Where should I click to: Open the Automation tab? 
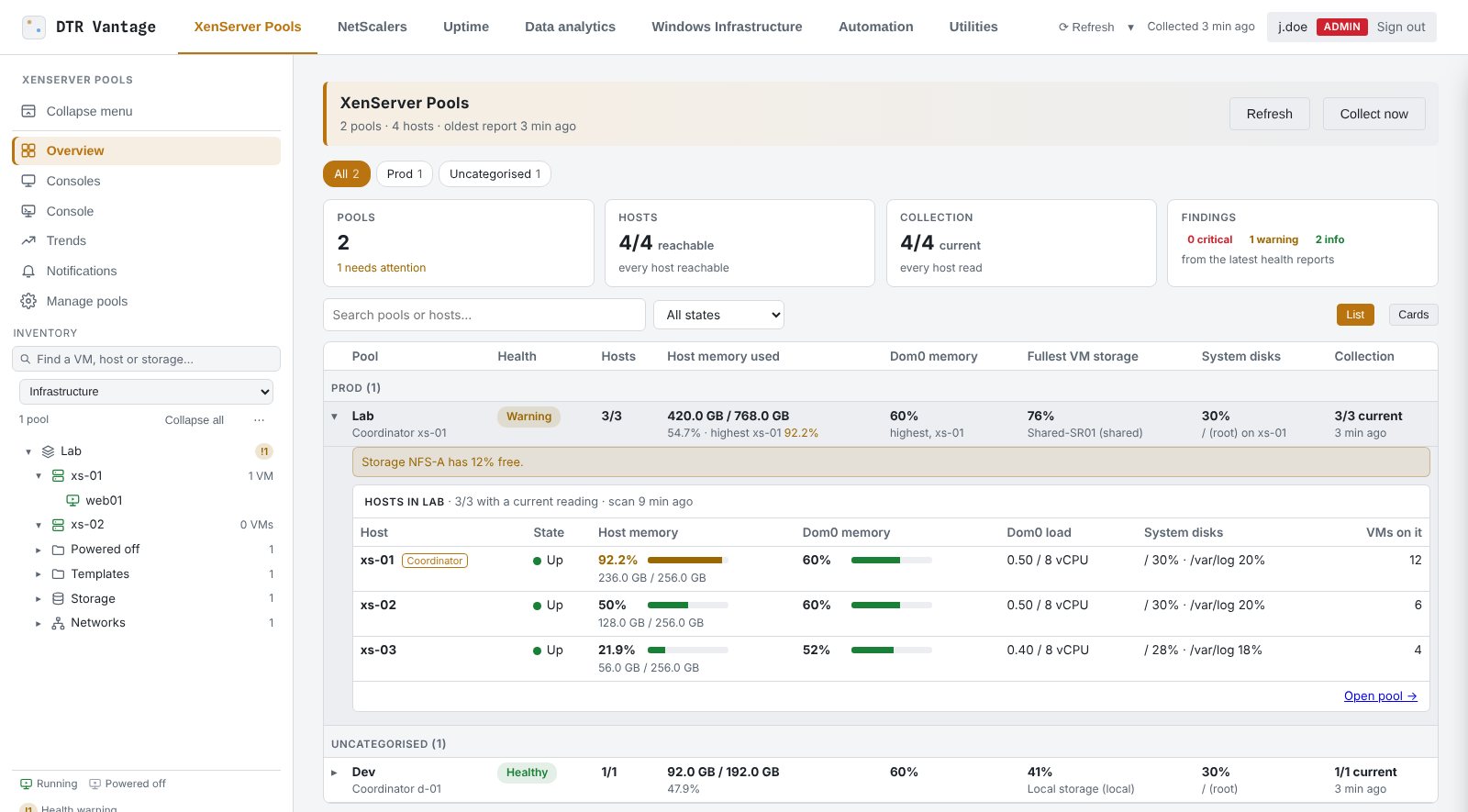coord(875,27)
